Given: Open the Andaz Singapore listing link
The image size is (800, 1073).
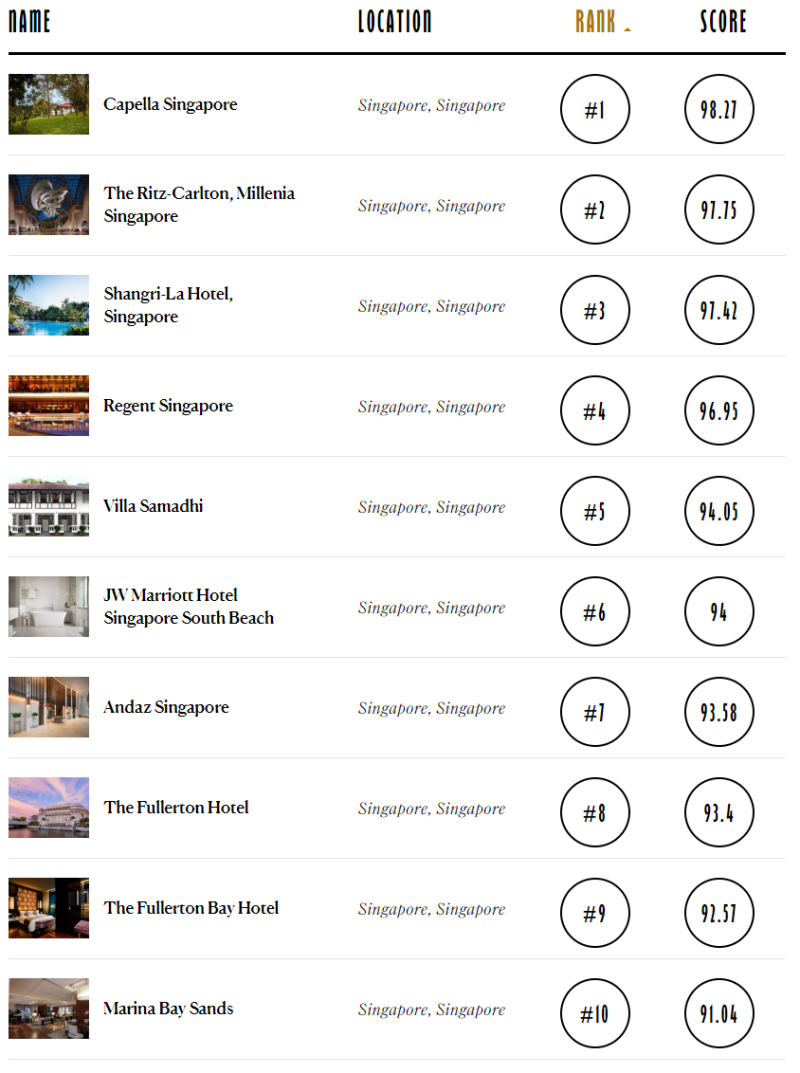Looking at the screenshot, I should click(x=166, y=707).
